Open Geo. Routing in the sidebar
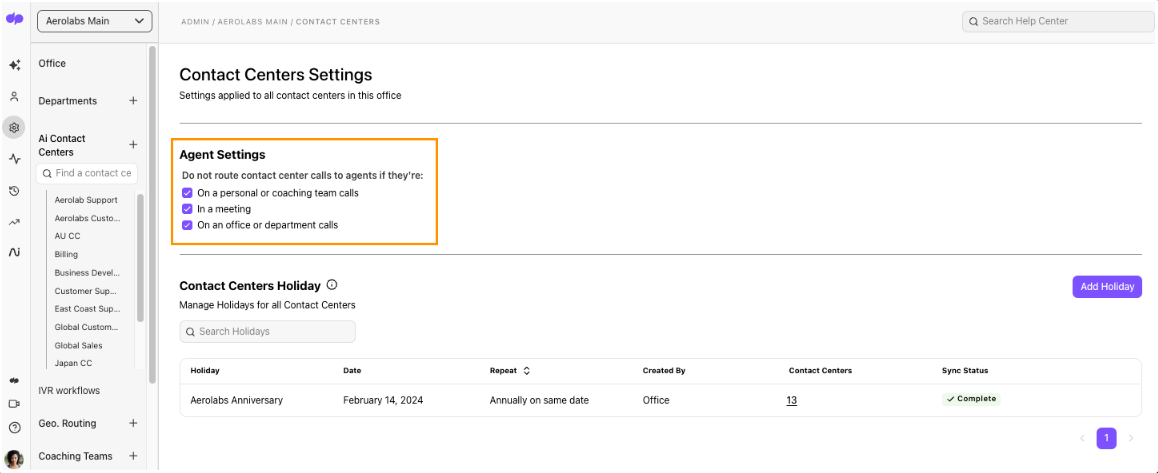 pyautogui.click(x=67, y=423)
